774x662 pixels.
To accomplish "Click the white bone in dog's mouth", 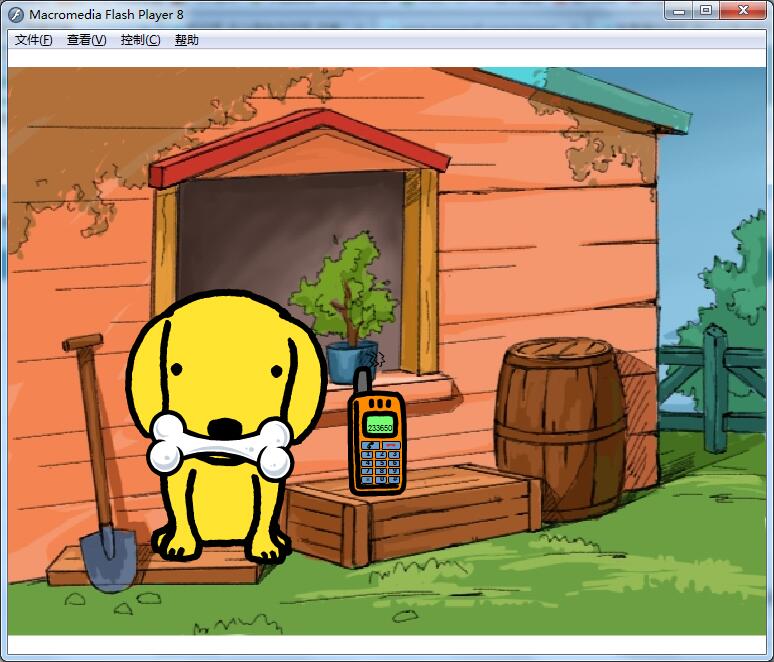I will point(221,446).
